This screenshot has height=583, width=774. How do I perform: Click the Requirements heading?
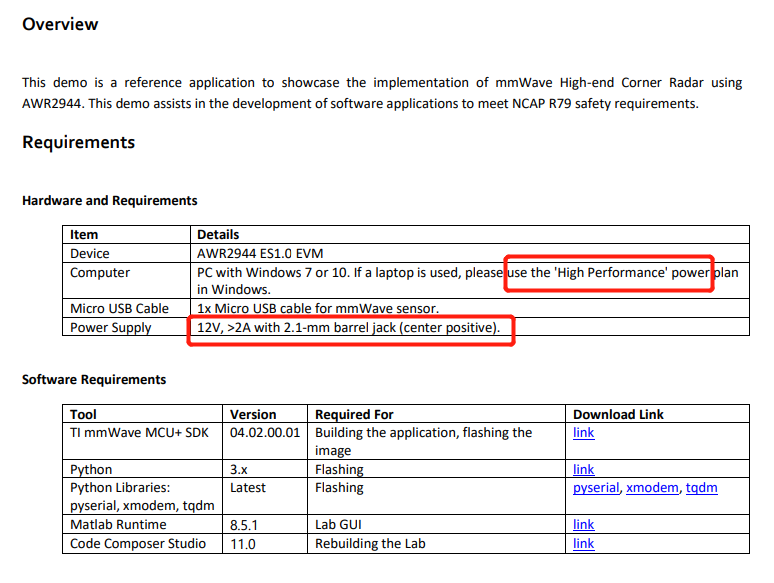coord(78,142)
